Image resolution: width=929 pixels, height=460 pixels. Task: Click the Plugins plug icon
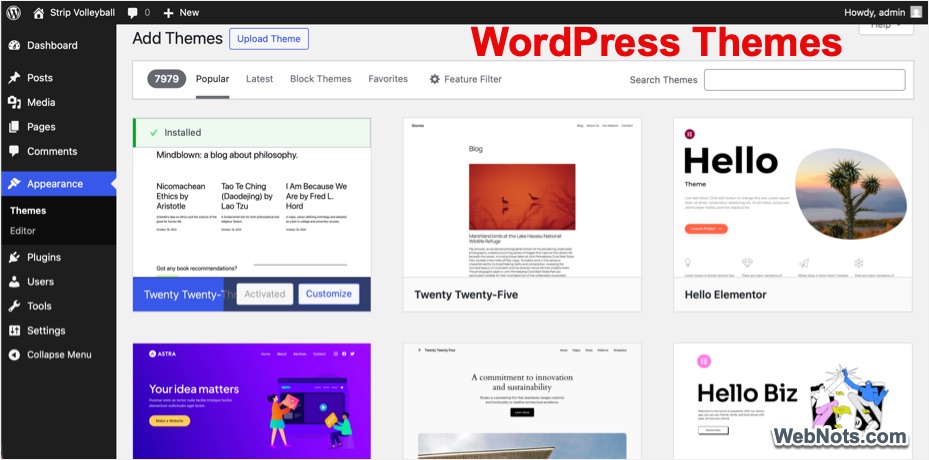tap(14, 257)
